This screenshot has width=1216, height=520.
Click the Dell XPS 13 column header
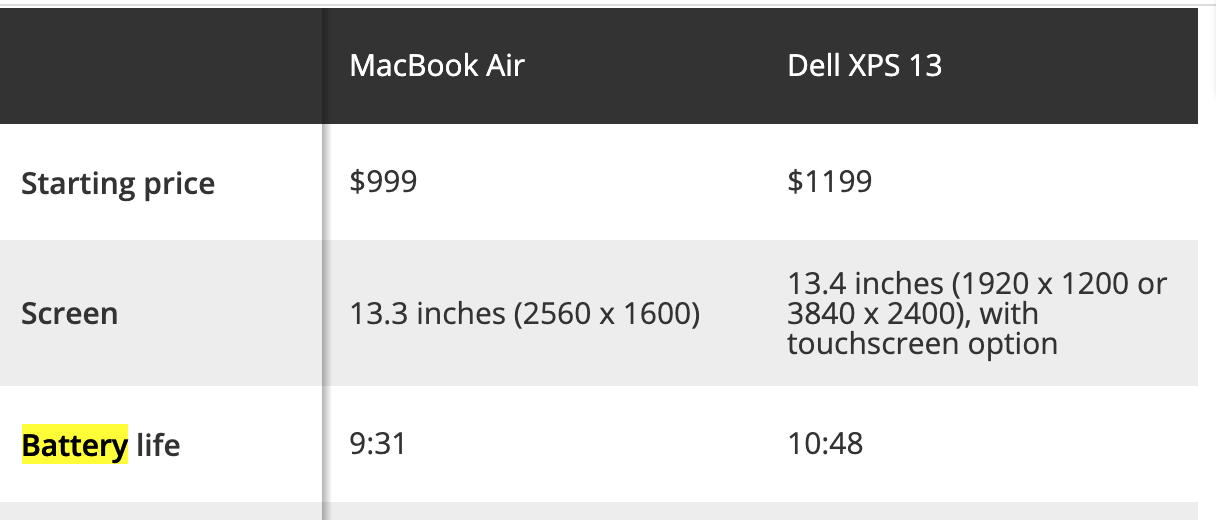click(864, 66)
